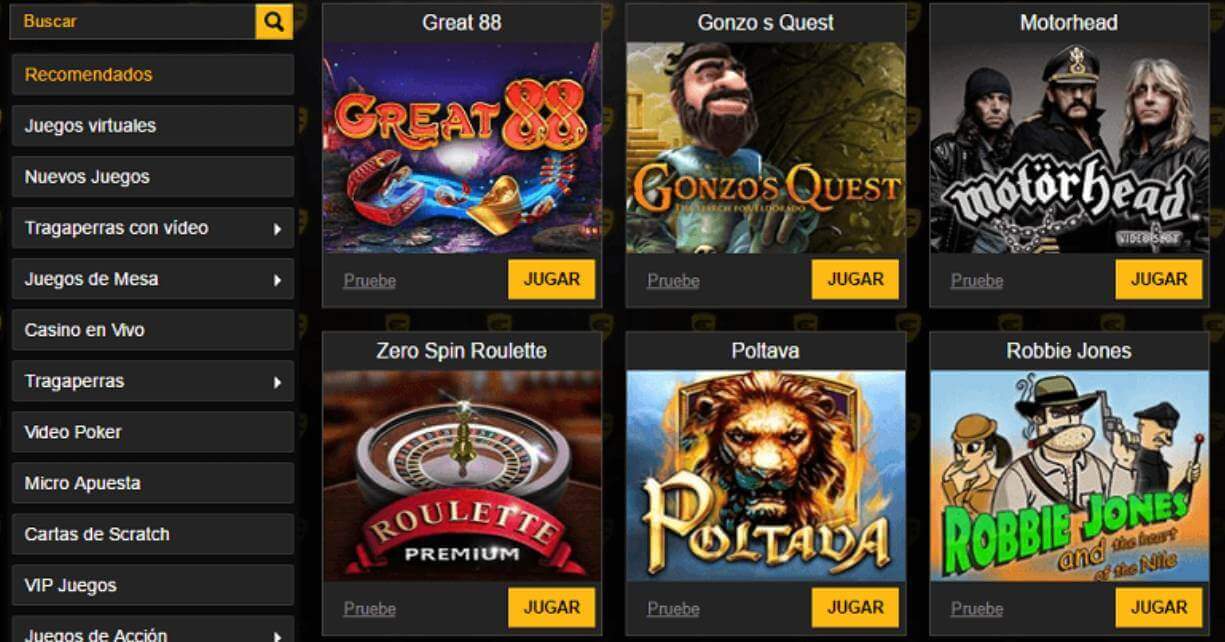Expand the Juegos de Mesa arrow

click(277, 280)
